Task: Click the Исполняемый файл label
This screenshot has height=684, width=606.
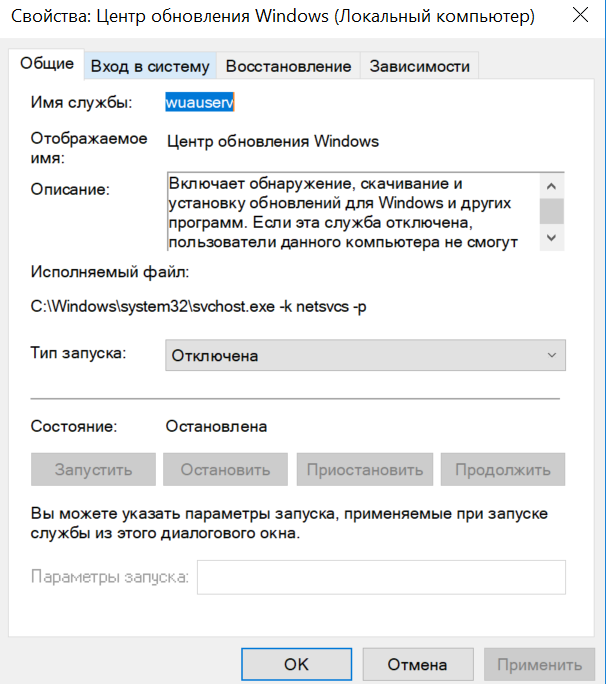Action: [110, 272]
